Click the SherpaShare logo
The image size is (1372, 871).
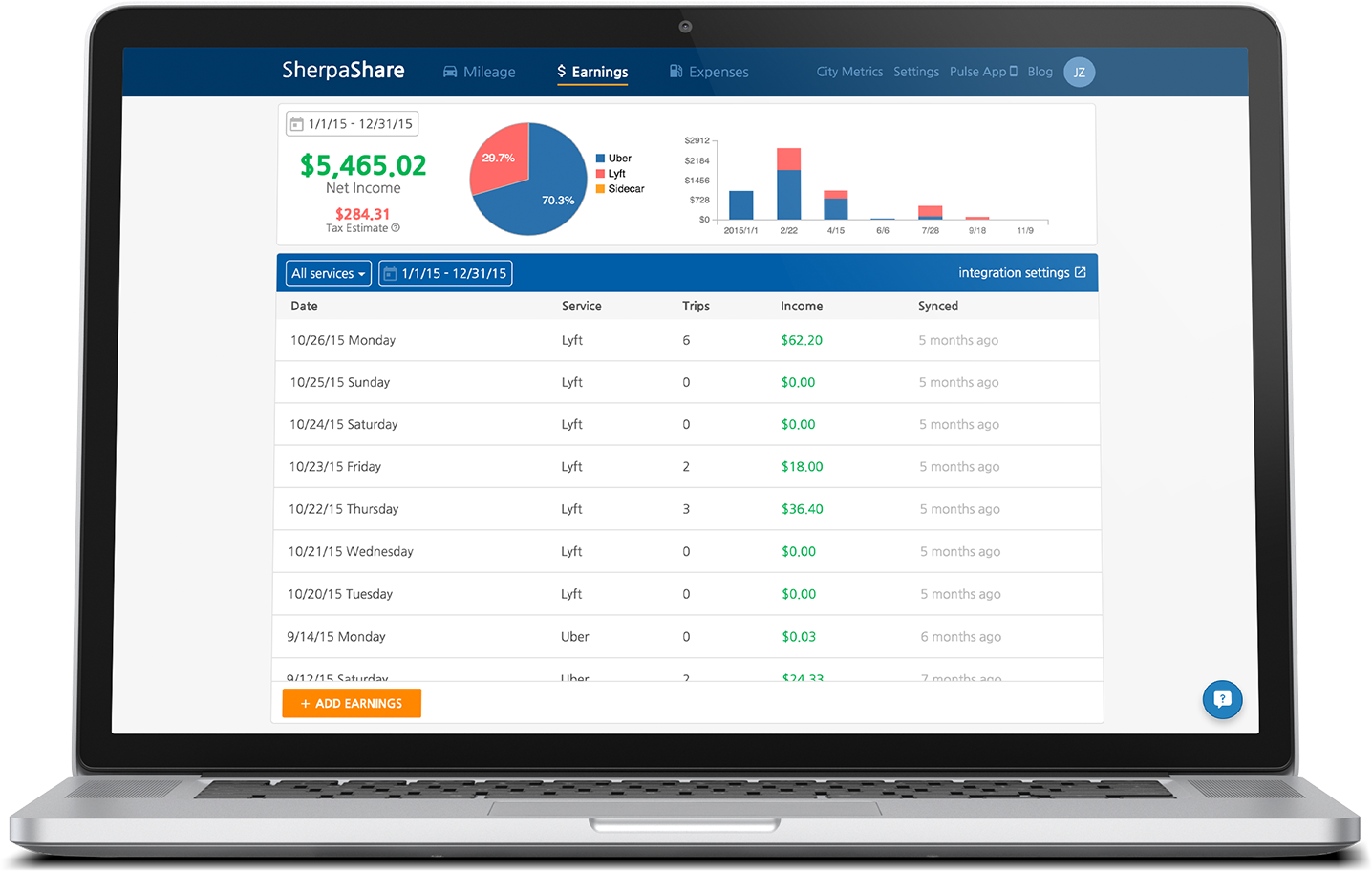pyautogui.click(x=343, y=71)
